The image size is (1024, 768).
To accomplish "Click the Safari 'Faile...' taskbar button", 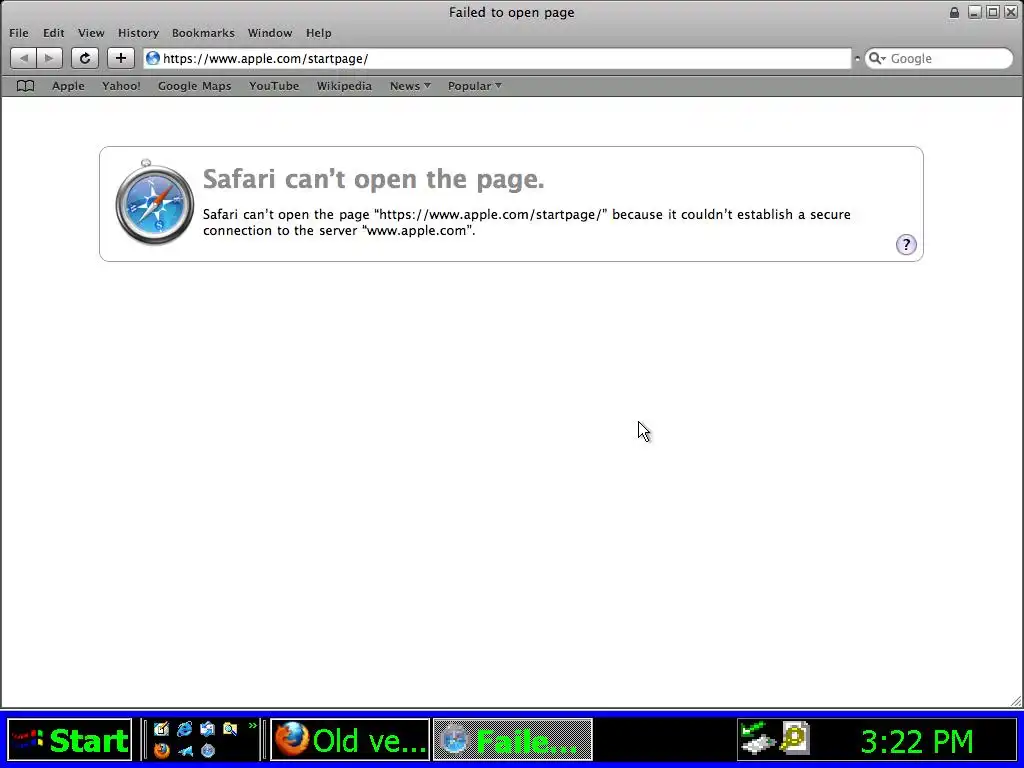I will [513, 740].
